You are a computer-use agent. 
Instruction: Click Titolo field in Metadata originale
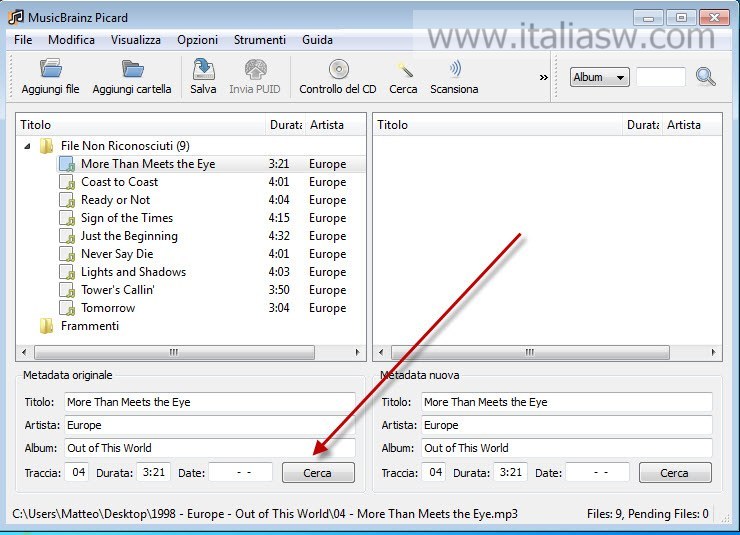[210, 402]
